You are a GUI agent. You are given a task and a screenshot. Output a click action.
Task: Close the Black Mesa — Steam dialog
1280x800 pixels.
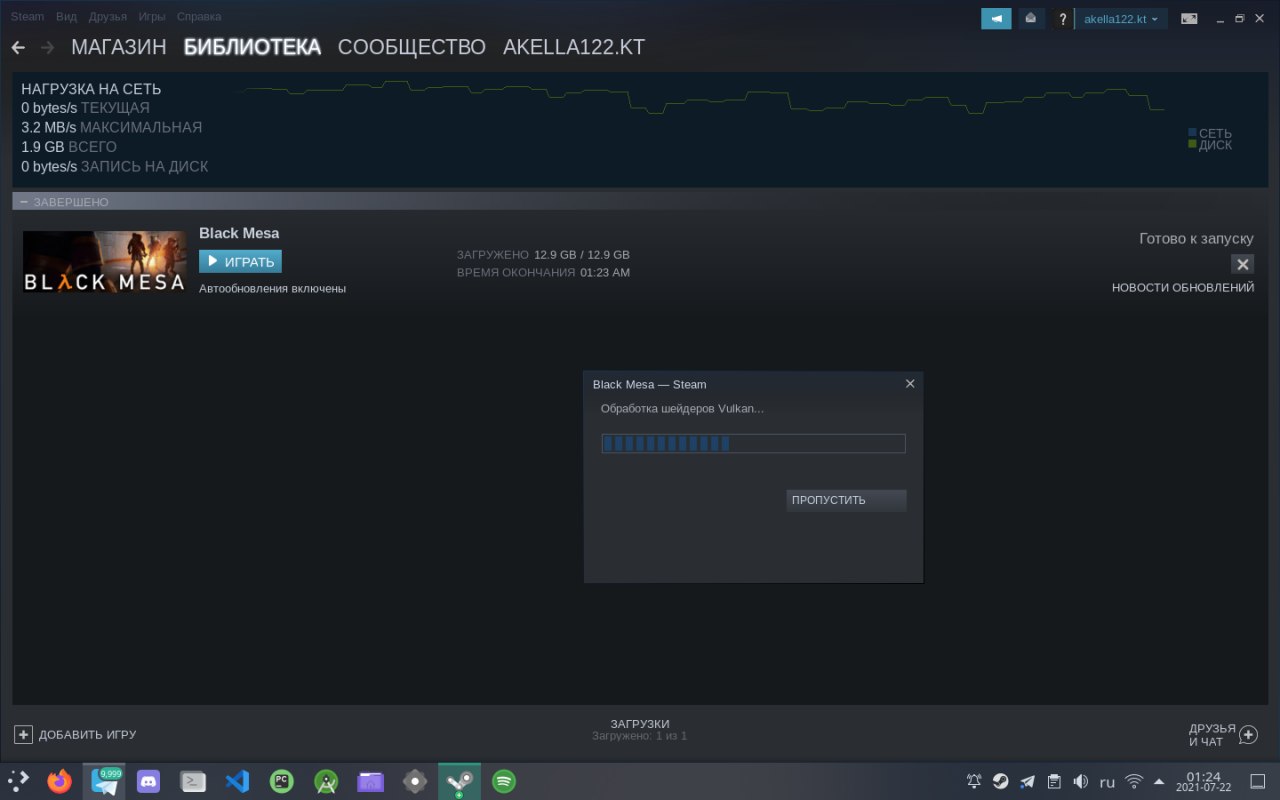click(909, 383)
